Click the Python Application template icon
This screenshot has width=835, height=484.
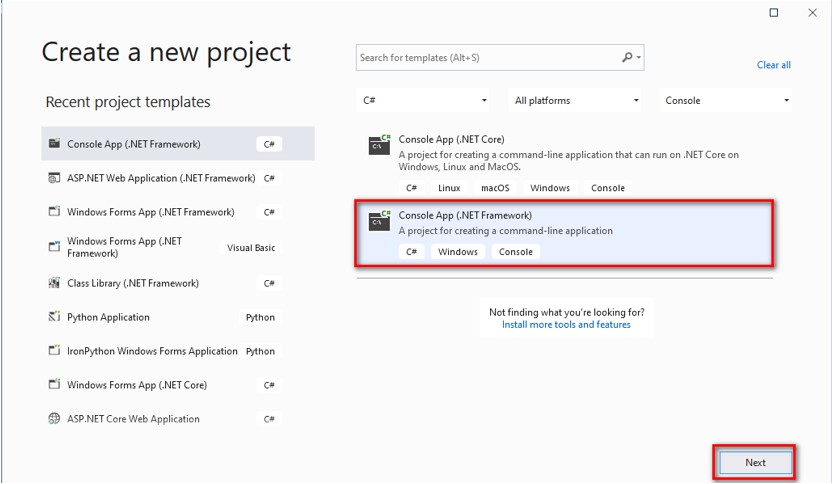pyautogui.click(x=54, y=317)
